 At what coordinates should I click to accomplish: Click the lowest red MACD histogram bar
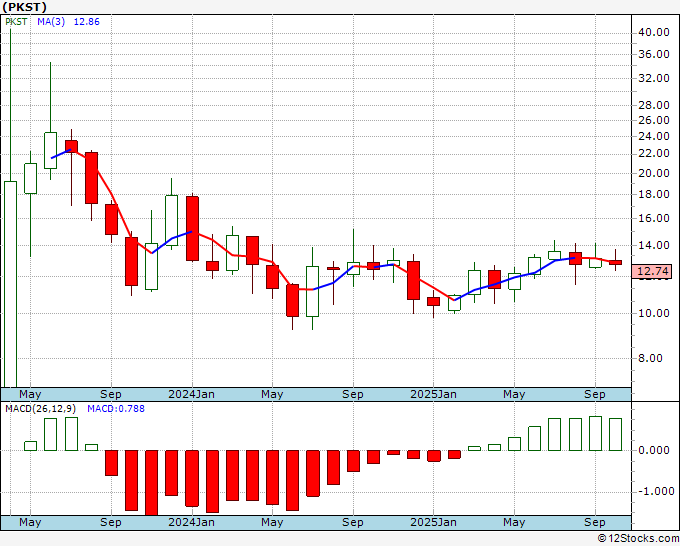[151, 483]
